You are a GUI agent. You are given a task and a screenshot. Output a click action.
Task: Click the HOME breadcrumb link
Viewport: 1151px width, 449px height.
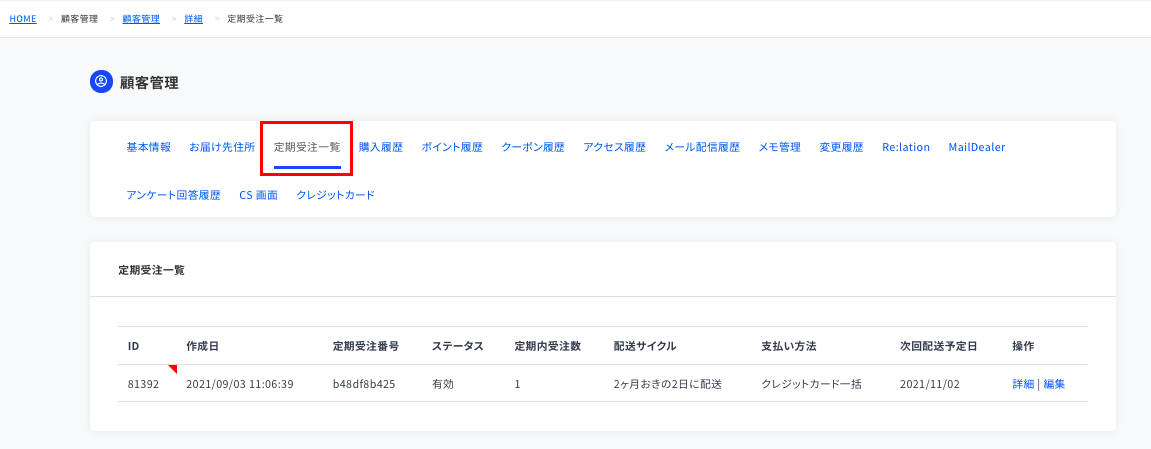coord(23,19)
